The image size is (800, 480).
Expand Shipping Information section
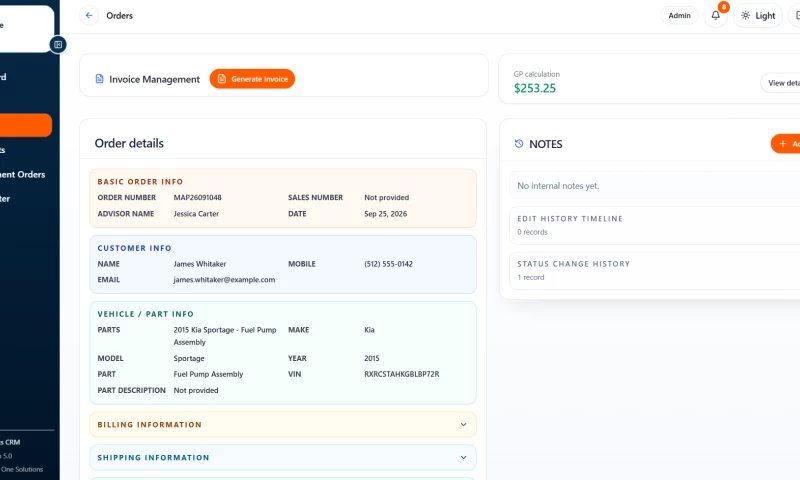(283, 458)
